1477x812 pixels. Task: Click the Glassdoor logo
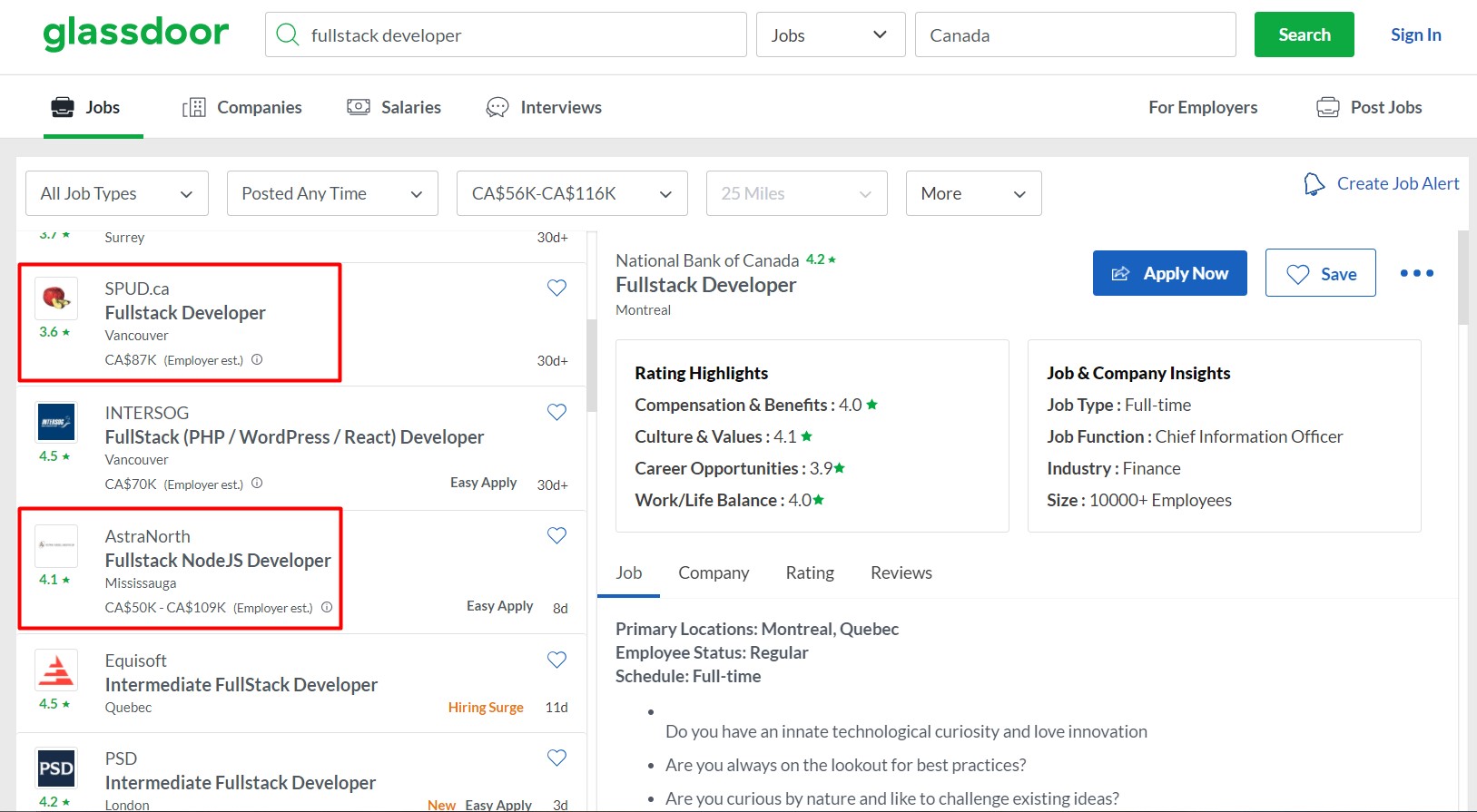(136, 34)
